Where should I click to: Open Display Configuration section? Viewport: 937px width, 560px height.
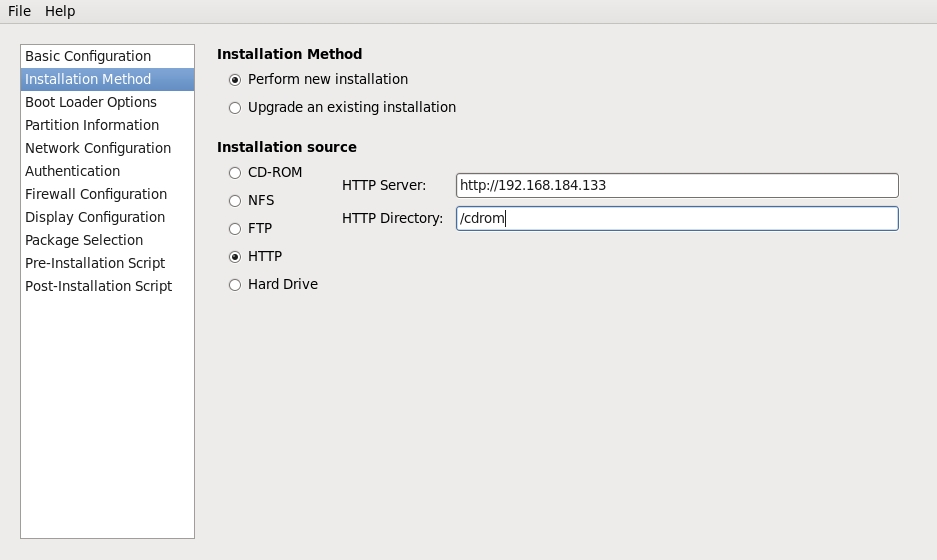click(x=108, y=218)
